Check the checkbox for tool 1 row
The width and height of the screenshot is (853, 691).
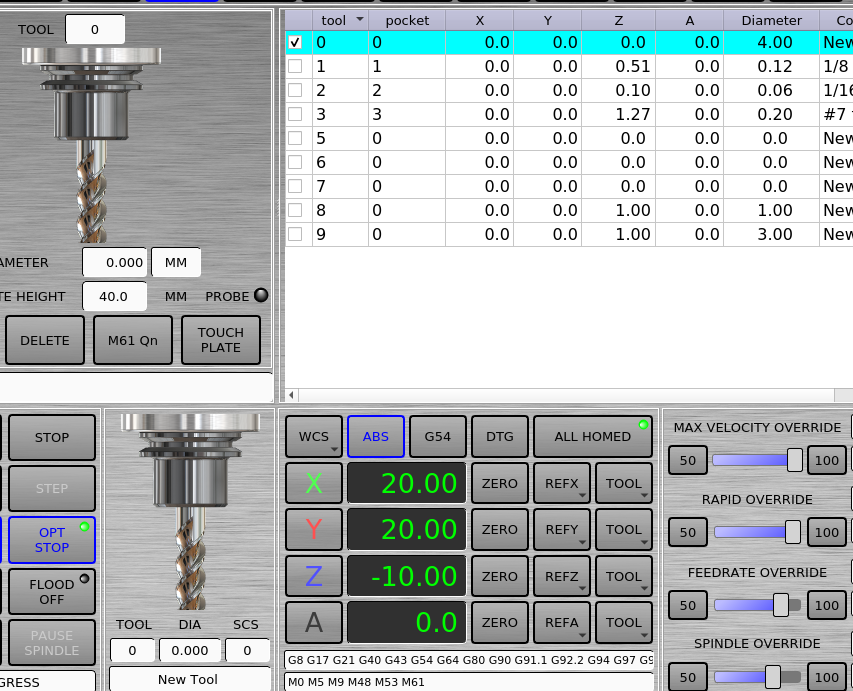295,66
